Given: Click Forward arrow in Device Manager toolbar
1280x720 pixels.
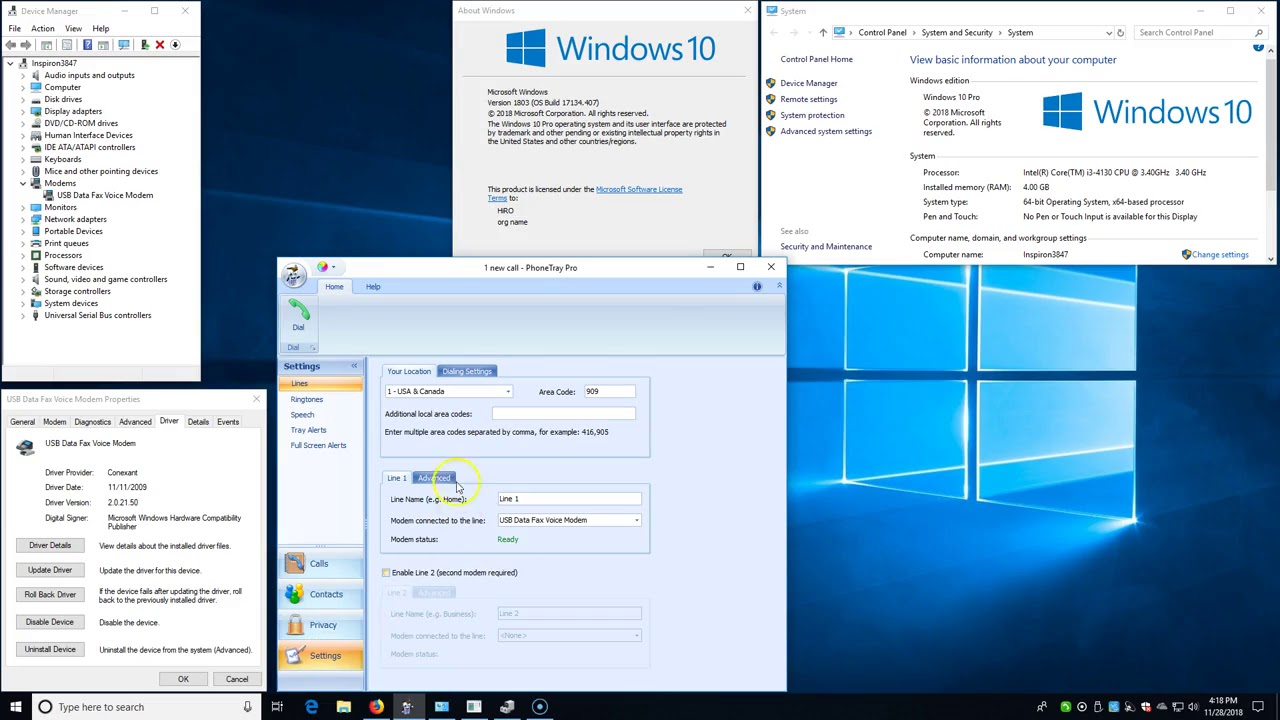Looking at the screenshot, I should pos(27,45).
